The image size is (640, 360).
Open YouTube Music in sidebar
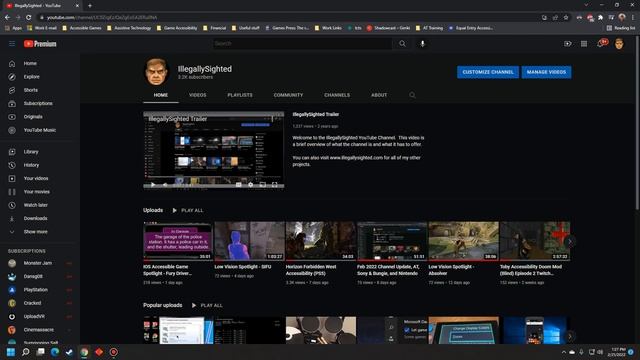pos(40,130)
